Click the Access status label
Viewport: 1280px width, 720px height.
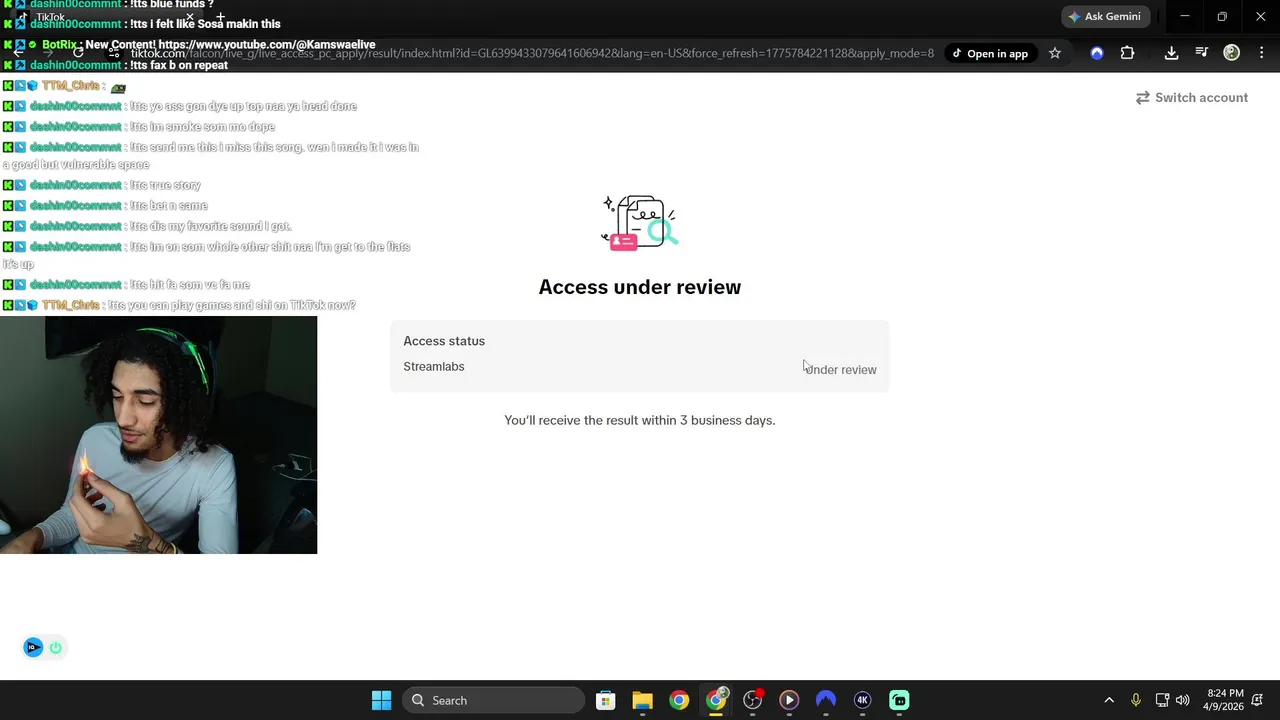click(x=444, y=341)
